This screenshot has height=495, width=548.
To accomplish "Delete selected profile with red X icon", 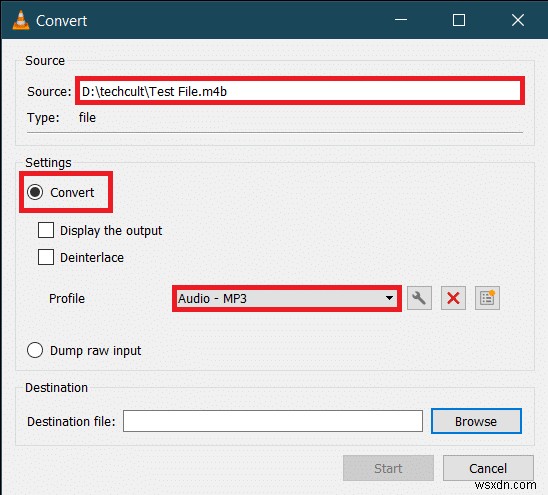I will click(x=453, y=298).
